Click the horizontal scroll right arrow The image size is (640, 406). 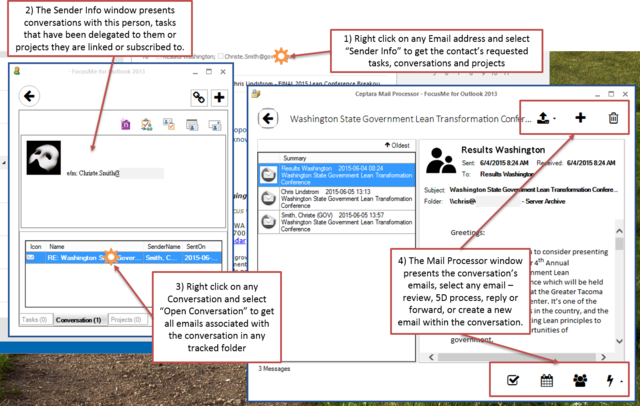click(x=603, y=357)
